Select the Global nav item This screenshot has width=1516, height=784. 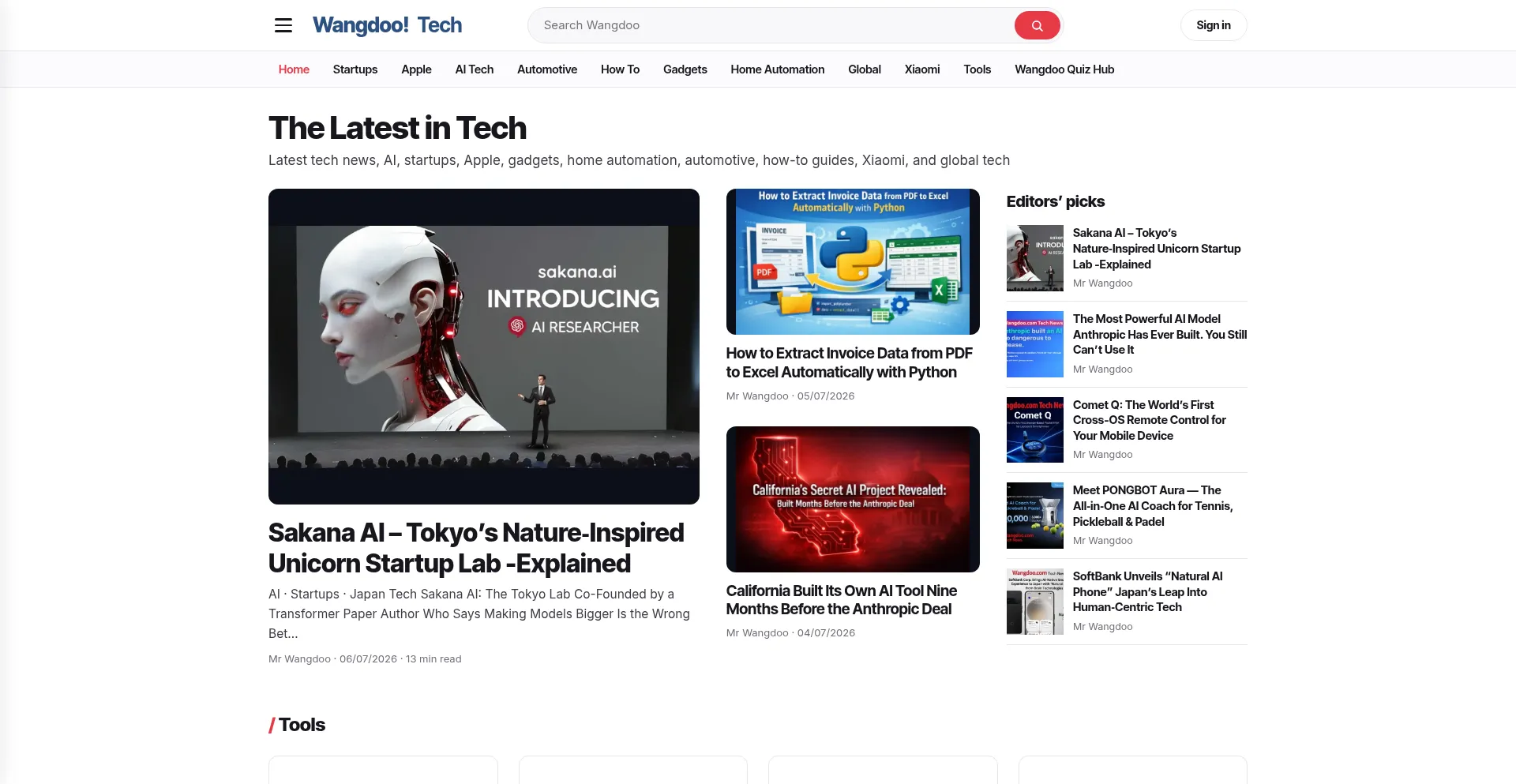pyautogui.click(x=865, y=69)
